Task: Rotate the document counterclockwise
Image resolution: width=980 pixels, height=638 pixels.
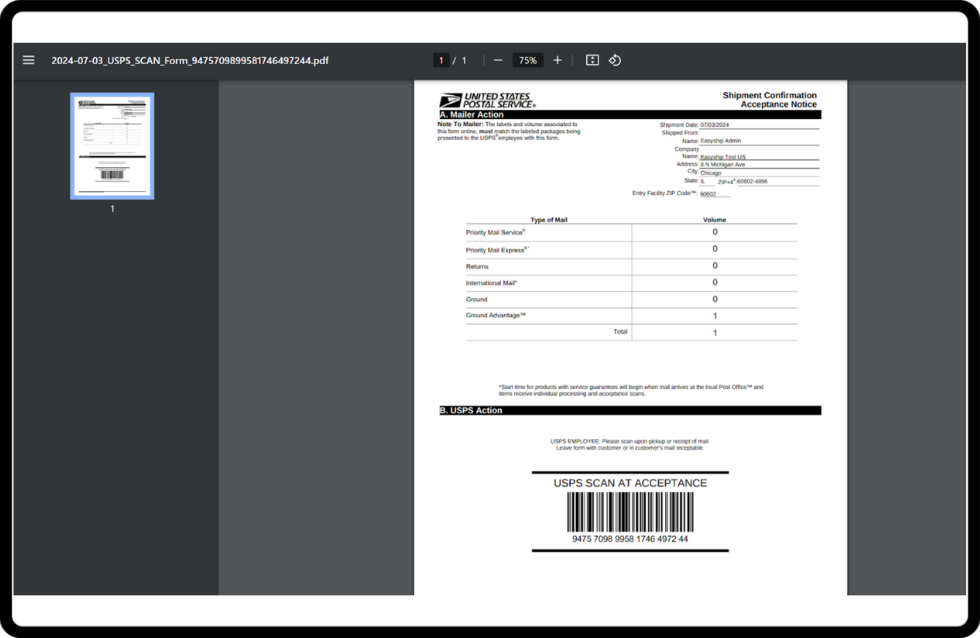Action: (614, 60)
